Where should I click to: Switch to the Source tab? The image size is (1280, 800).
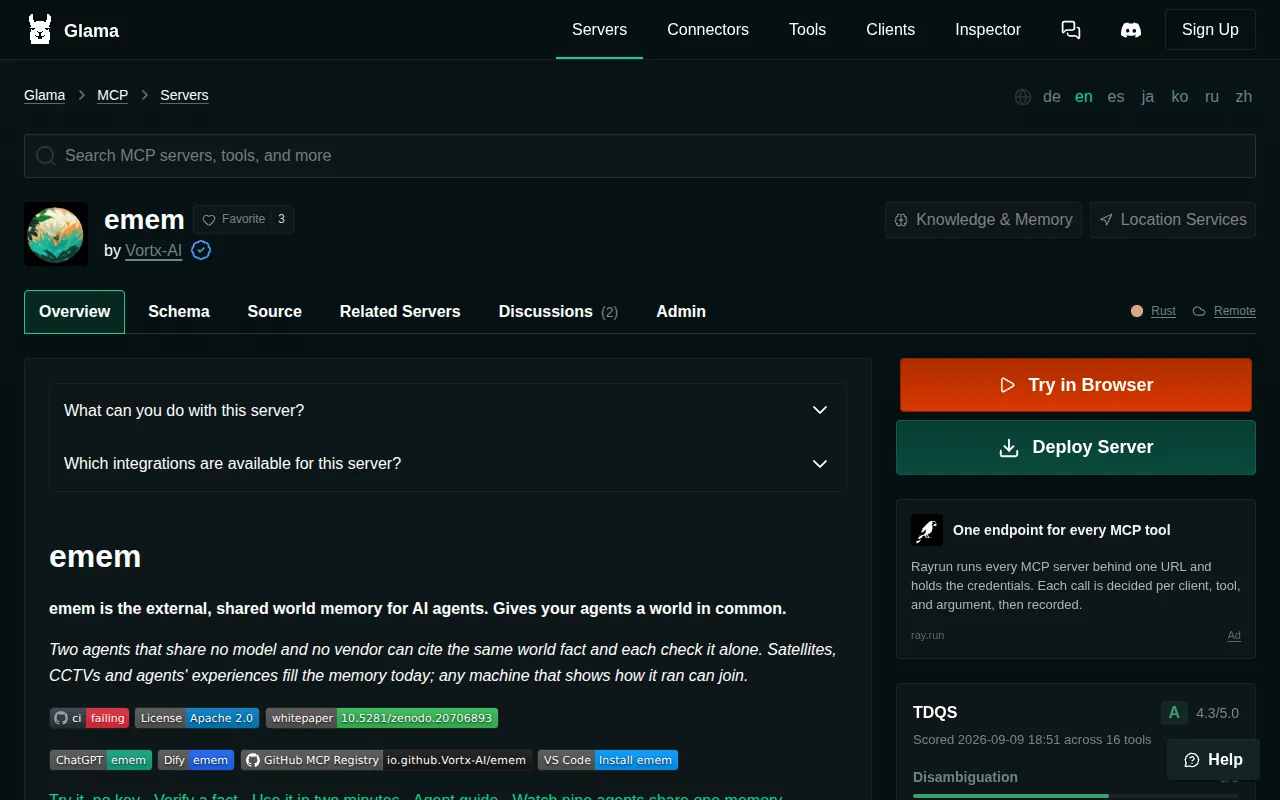click(x=275, y=312)
